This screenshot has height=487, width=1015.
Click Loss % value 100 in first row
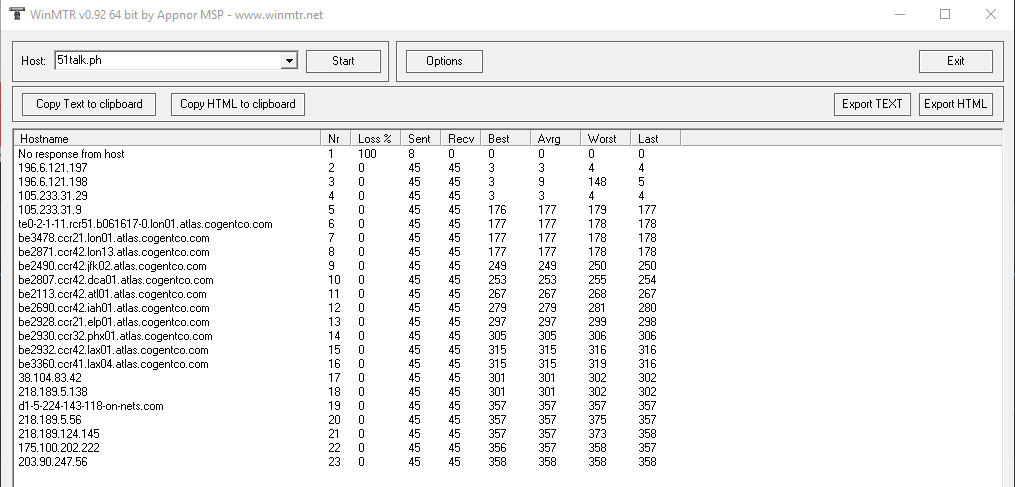(x=367, y=154)
